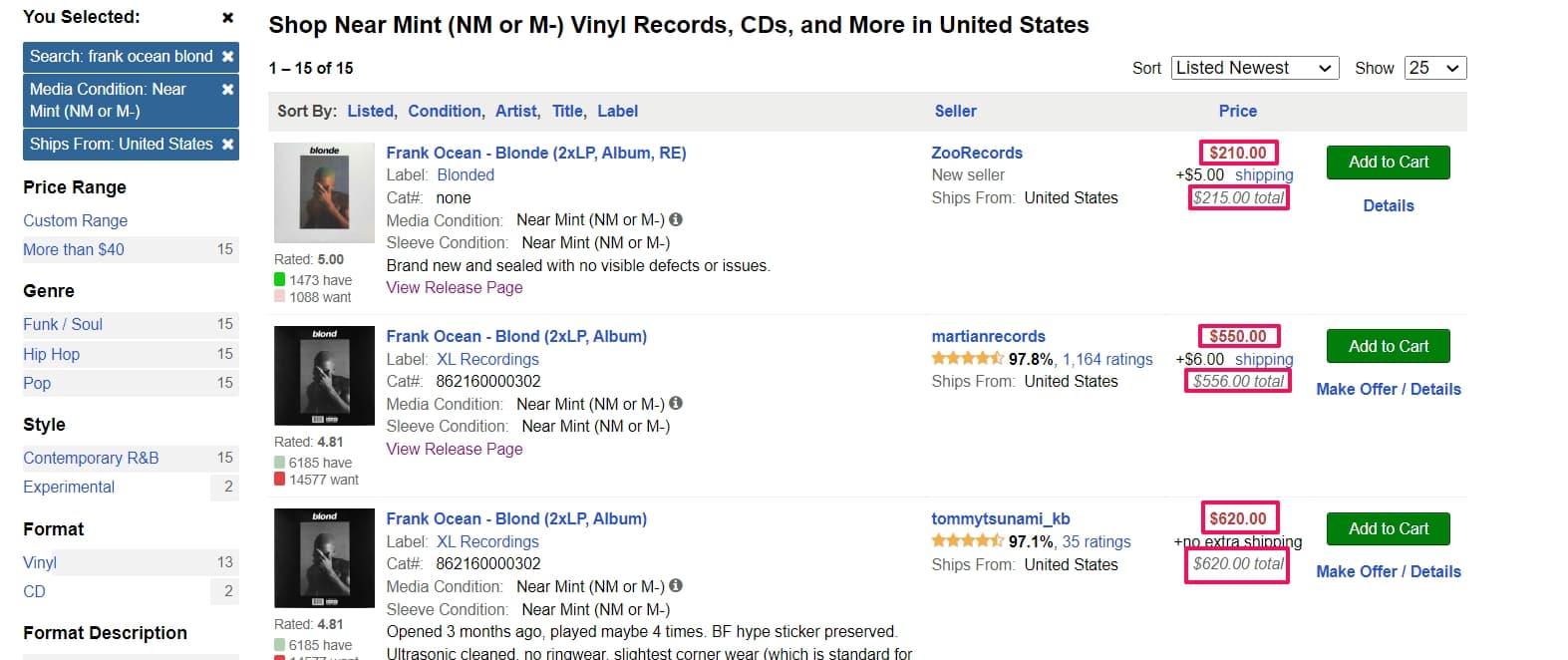This screenshot has width=1568, height=660.
Task: Click the info icon on martianrecords listing condition
Action: click(x=676, y=403)
